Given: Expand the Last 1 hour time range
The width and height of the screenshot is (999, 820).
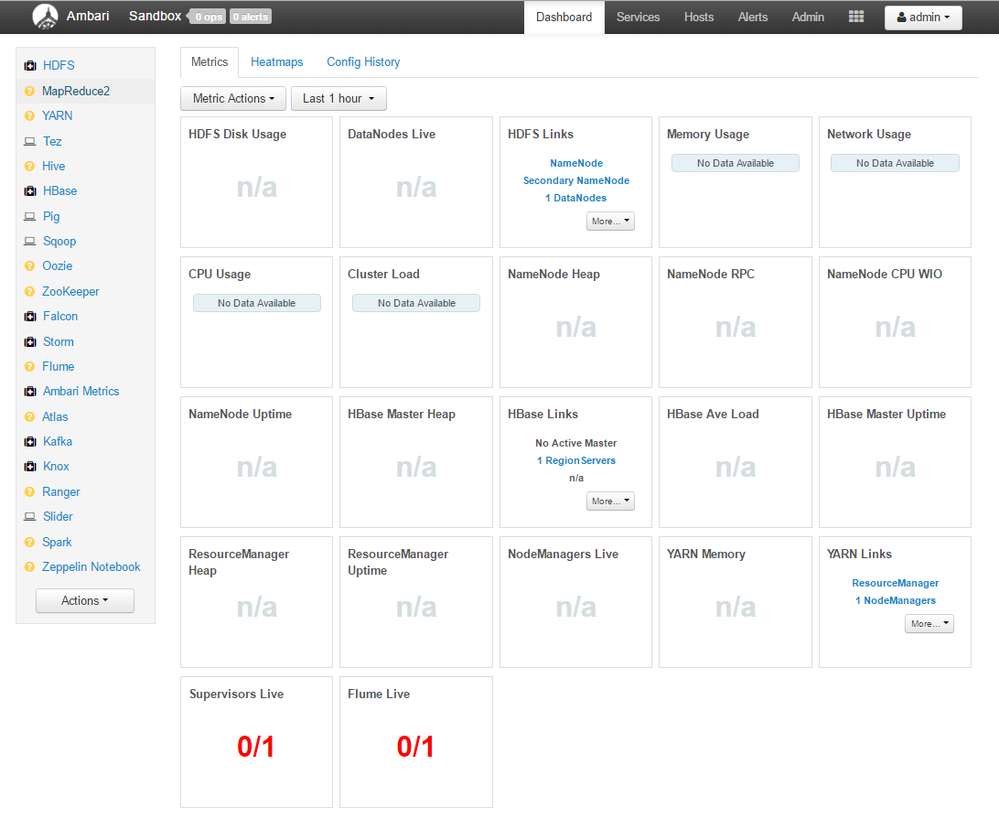Looking at the screenshot, I should (338, 99).
